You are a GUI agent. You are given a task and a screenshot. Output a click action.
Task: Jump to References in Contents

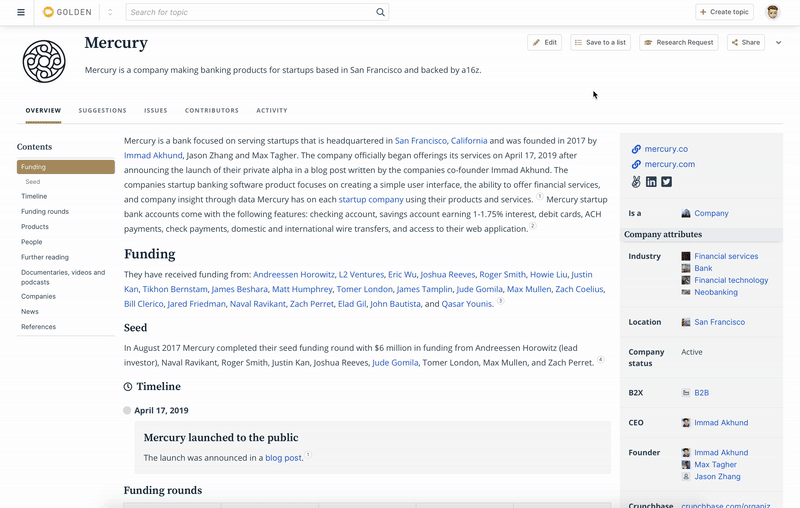pos(38,327)
